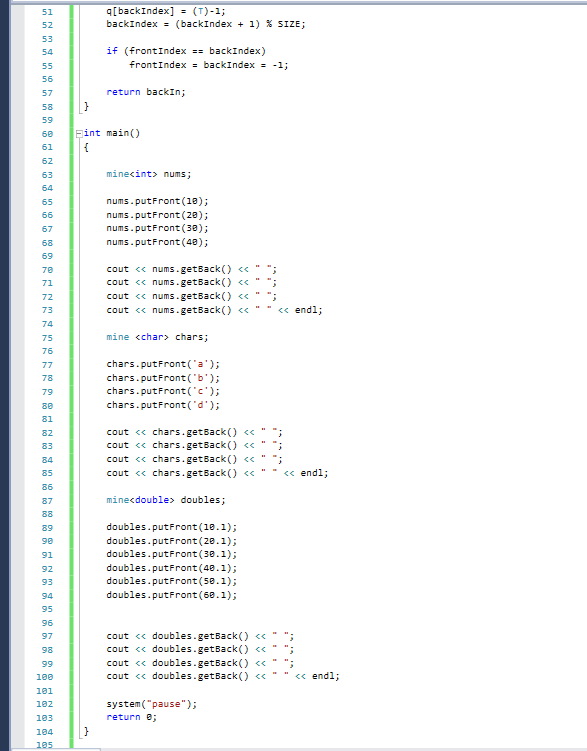587x751 pixels.
Task: Click the 'doubles.putFront(50.1);' line
Action: pyautogui.click(x=171, y=581)
